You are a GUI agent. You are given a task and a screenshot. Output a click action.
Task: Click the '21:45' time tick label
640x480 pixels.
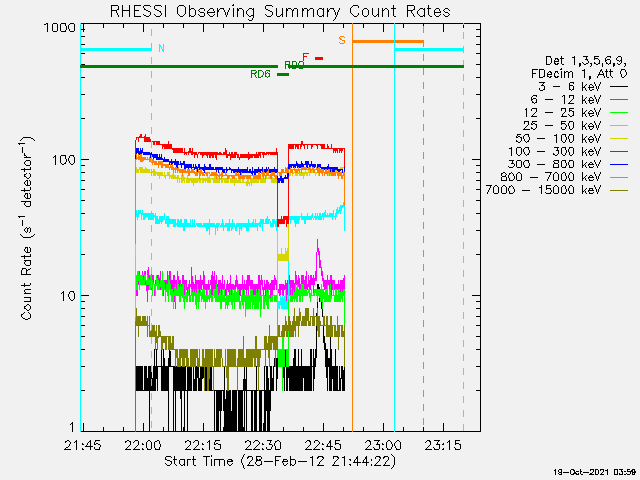tap(82, 445)
